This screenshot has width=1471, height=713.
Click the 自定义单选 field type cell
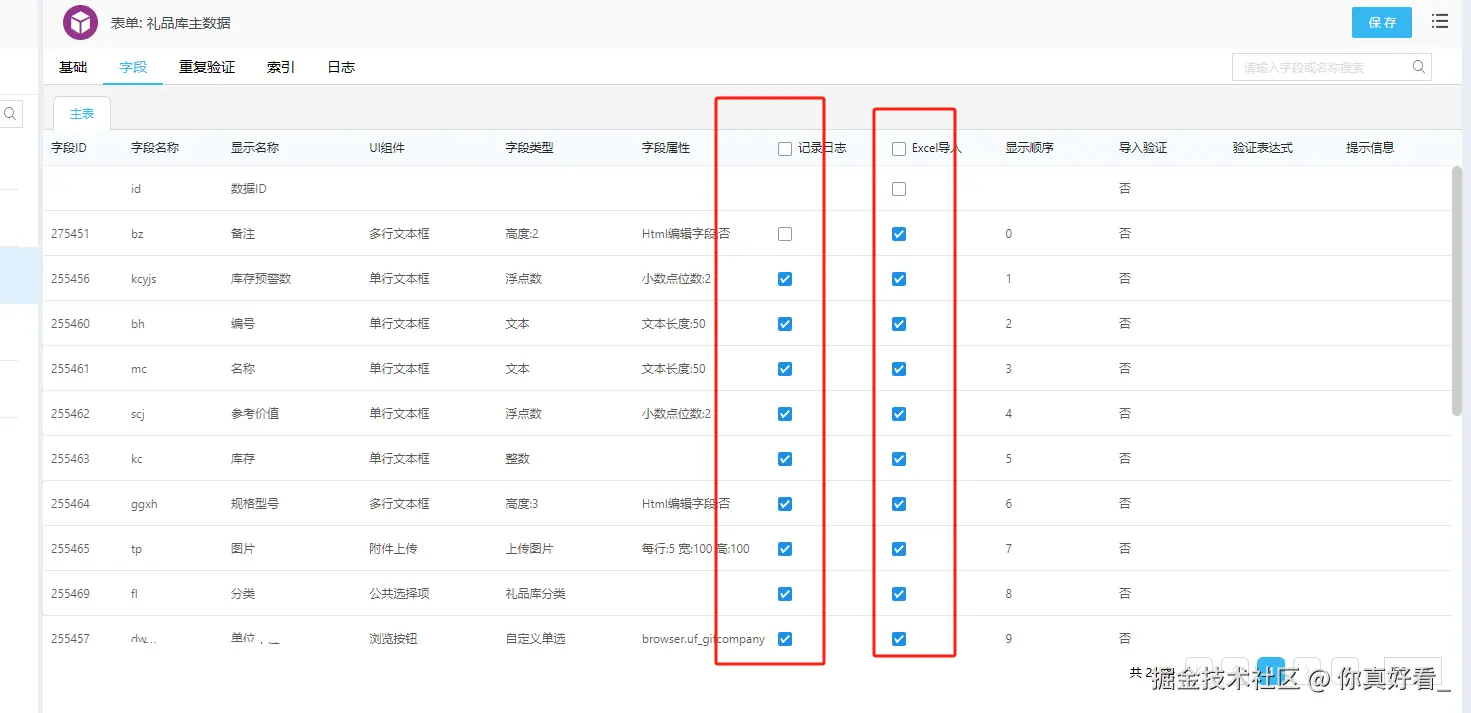click(x=536, y=639)
